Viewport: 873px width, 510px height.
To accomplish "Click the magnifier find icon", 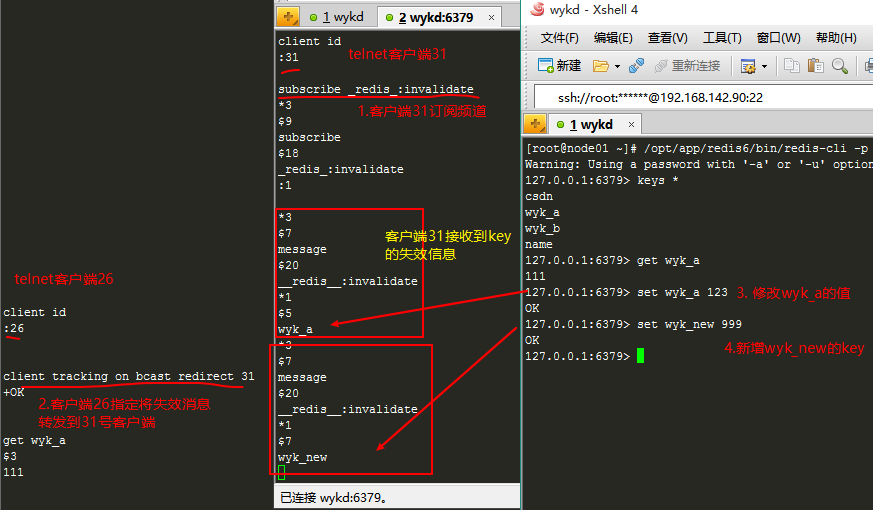I will [840, 66].
